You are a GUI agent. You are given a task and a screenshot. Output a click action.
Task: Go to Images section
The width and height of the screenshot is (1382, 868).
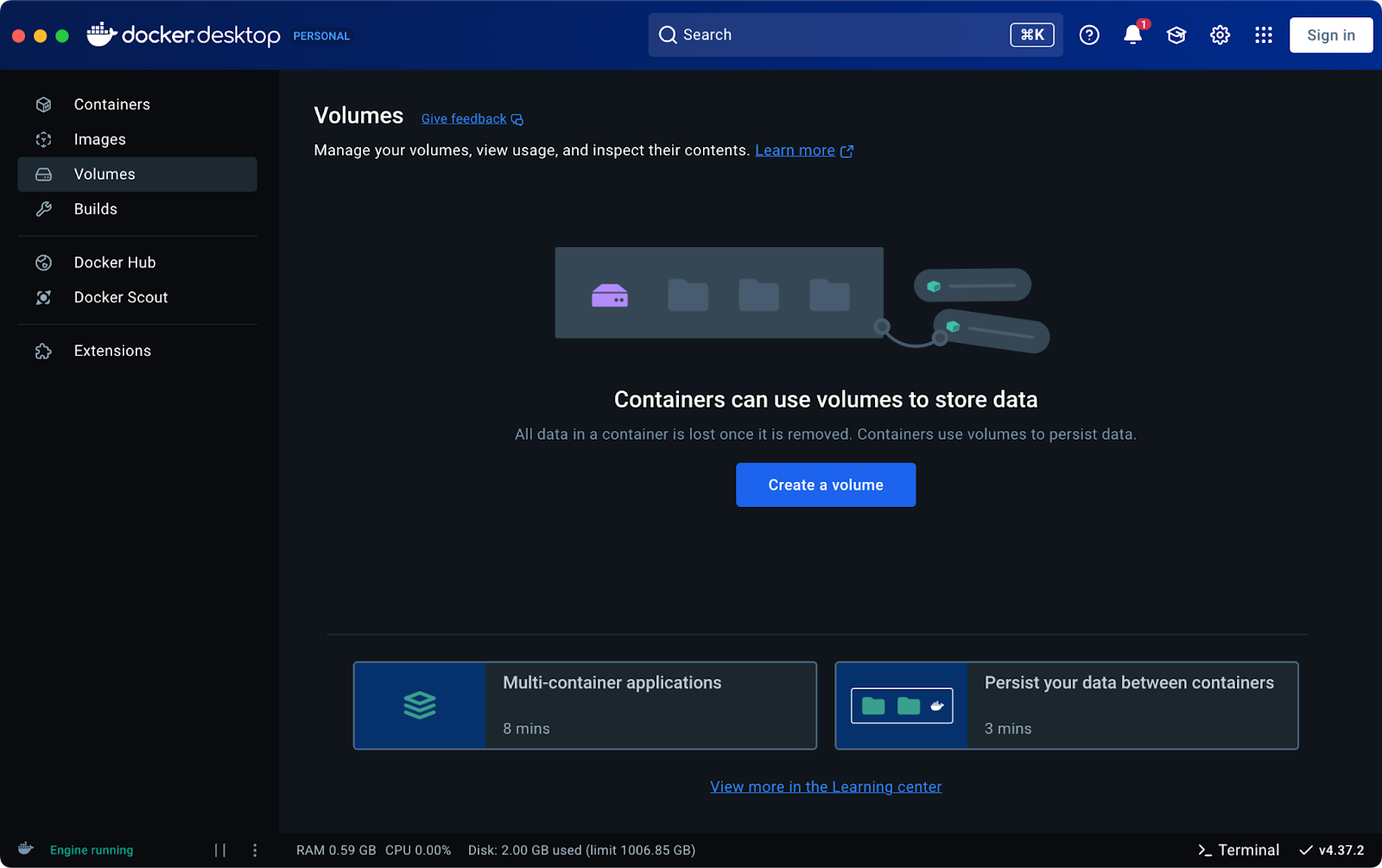coord(137,140)
